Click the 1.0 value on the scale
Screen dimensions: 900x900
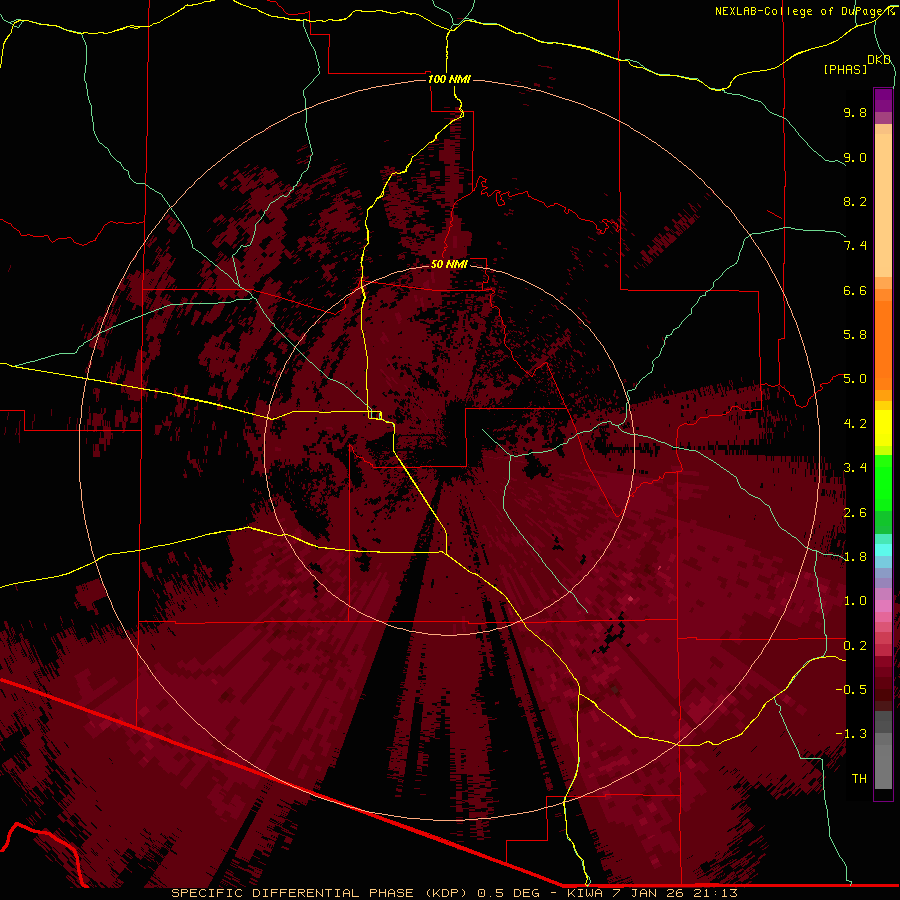coord(855,601)
